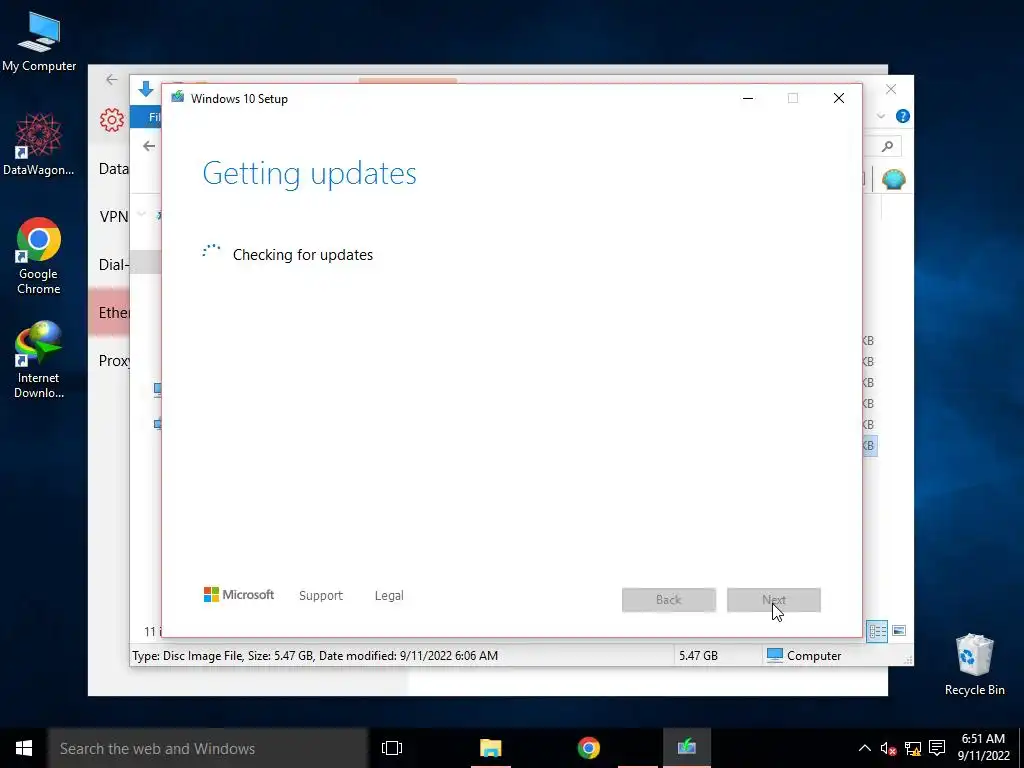Close the Windows 10 Setup window
1024x768 pixels.
839,98
